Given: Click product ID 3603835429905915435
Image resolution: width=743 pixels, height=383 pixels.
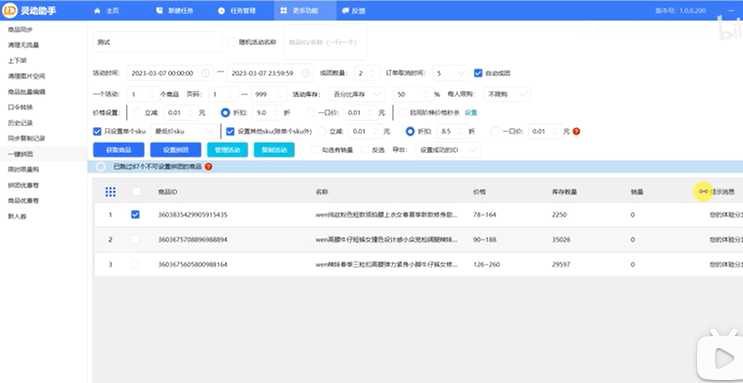Looking at the screenshot, I should (192, 215).
